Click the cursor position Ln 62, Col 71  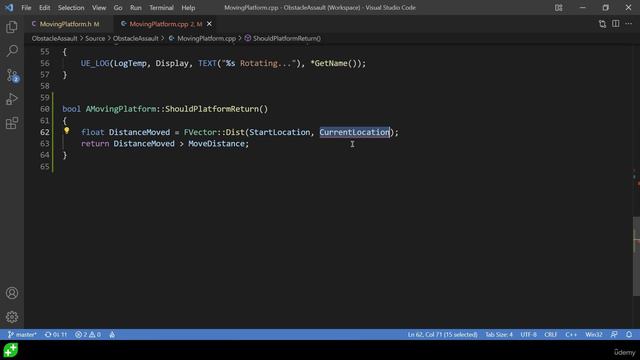(x=442, y=335)
